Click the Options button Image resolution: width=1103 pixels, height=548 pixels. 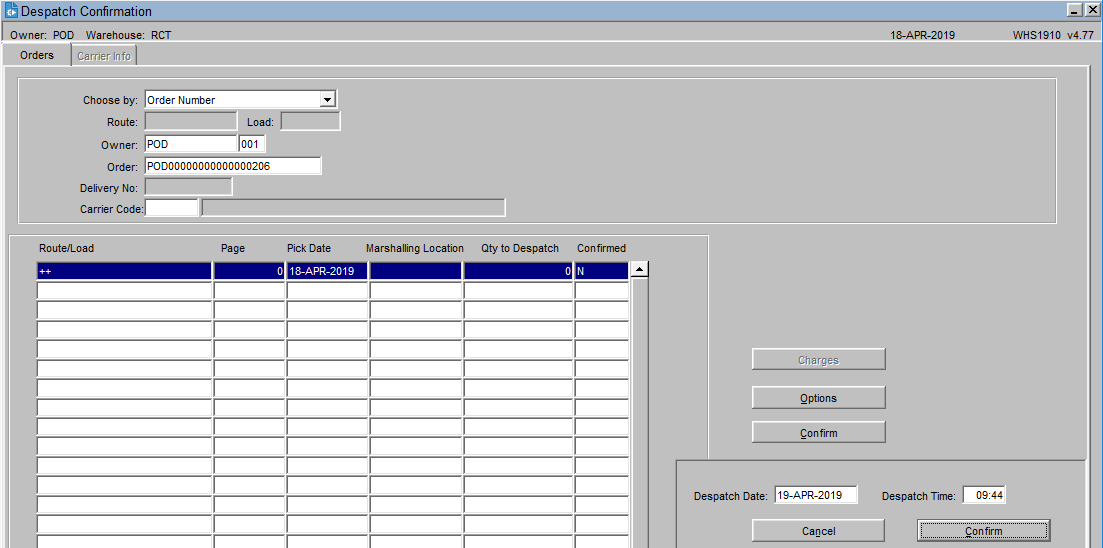coord(818,398)
